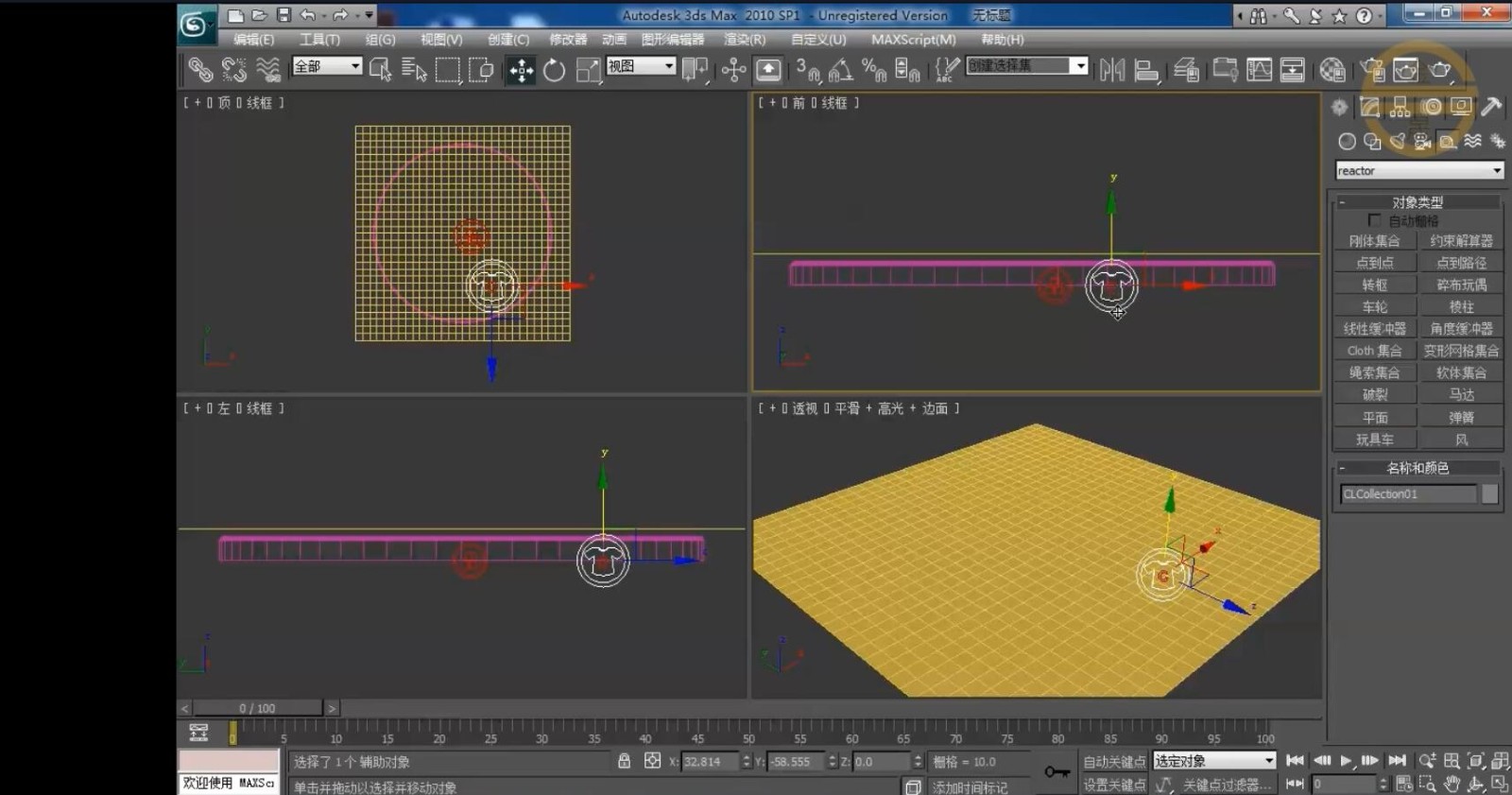1512x795 pixels.
Task: Open the 渲染(R) menu
Action: tap(745, 40)
